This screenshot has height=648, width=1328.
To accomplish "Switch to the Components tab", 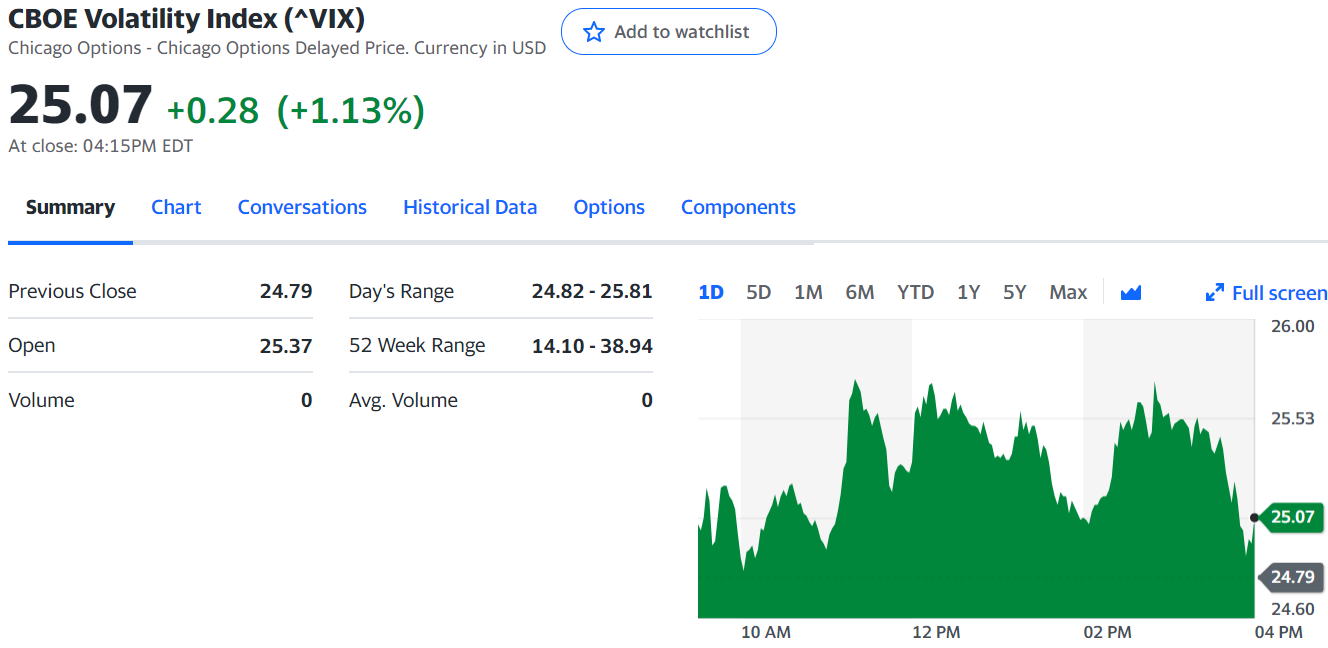I will 738,207.
